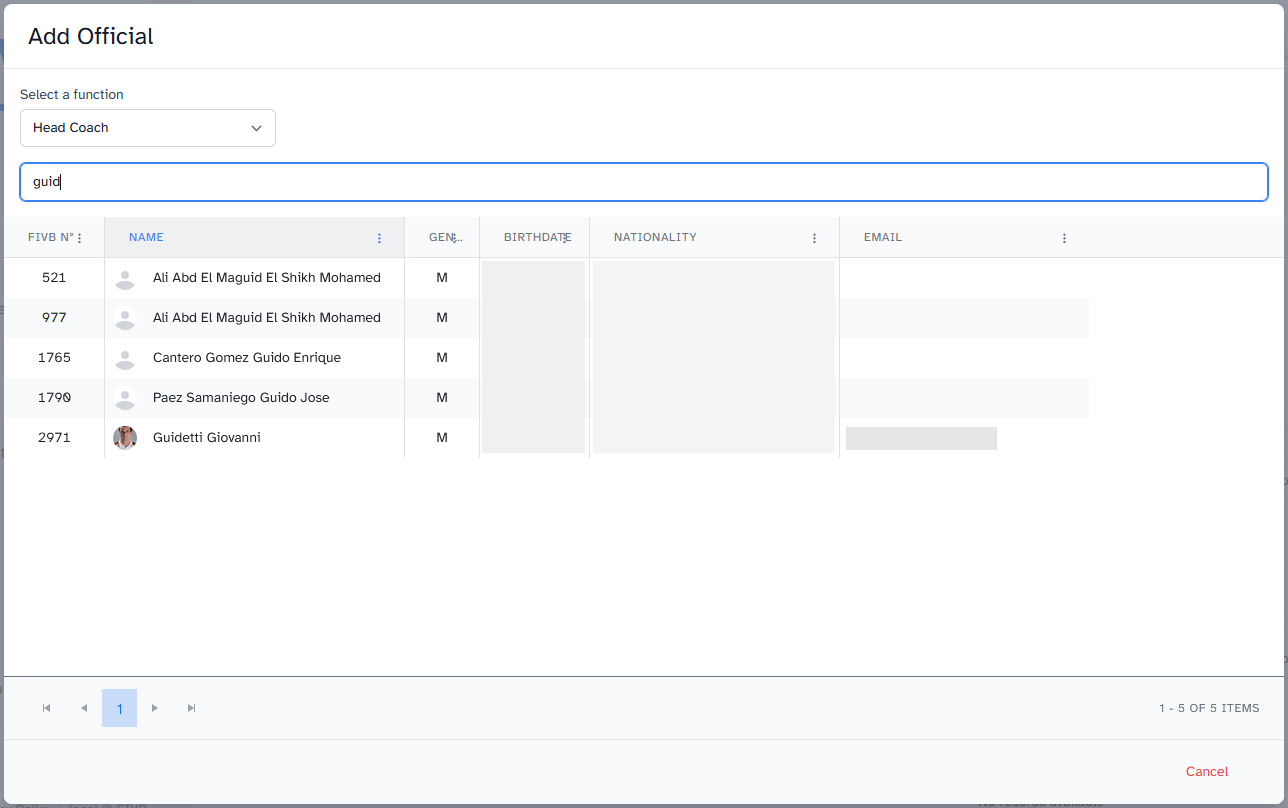Go to the previous results page
The width and height of the screenshot is (1288, 808).
(84, 708)
